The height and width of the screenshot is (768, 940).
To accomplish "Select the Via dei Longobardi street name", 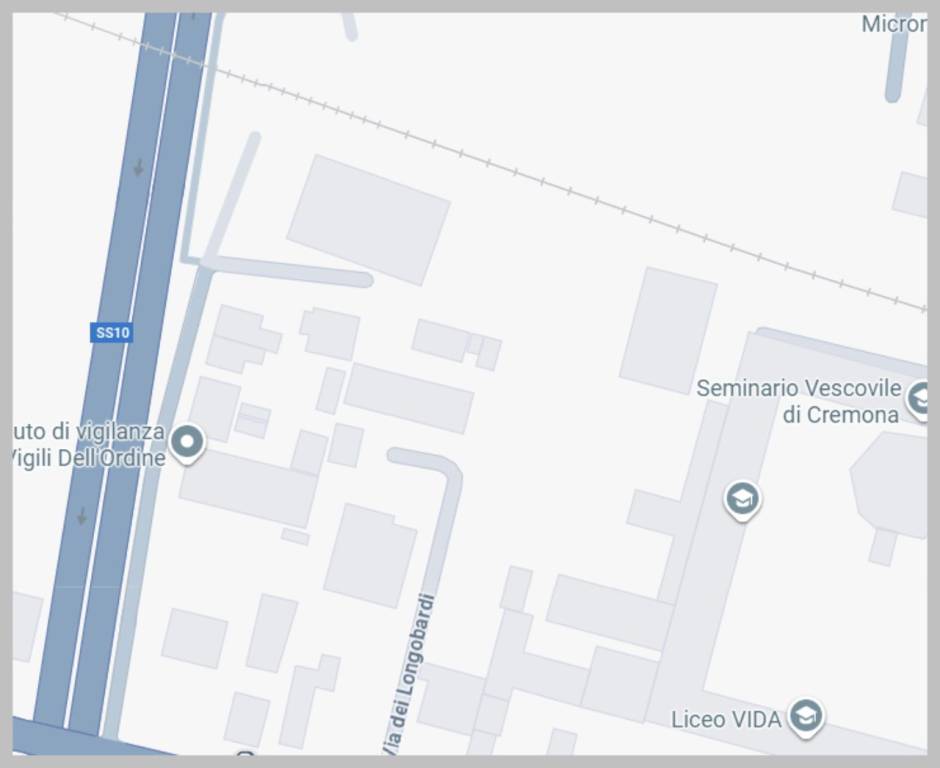I will [409, 673].
